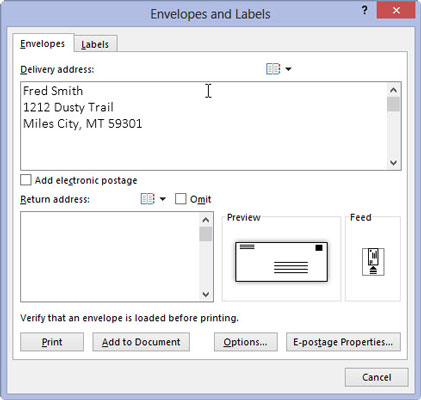Open address book icon beside Delivery address

[273, 69]
